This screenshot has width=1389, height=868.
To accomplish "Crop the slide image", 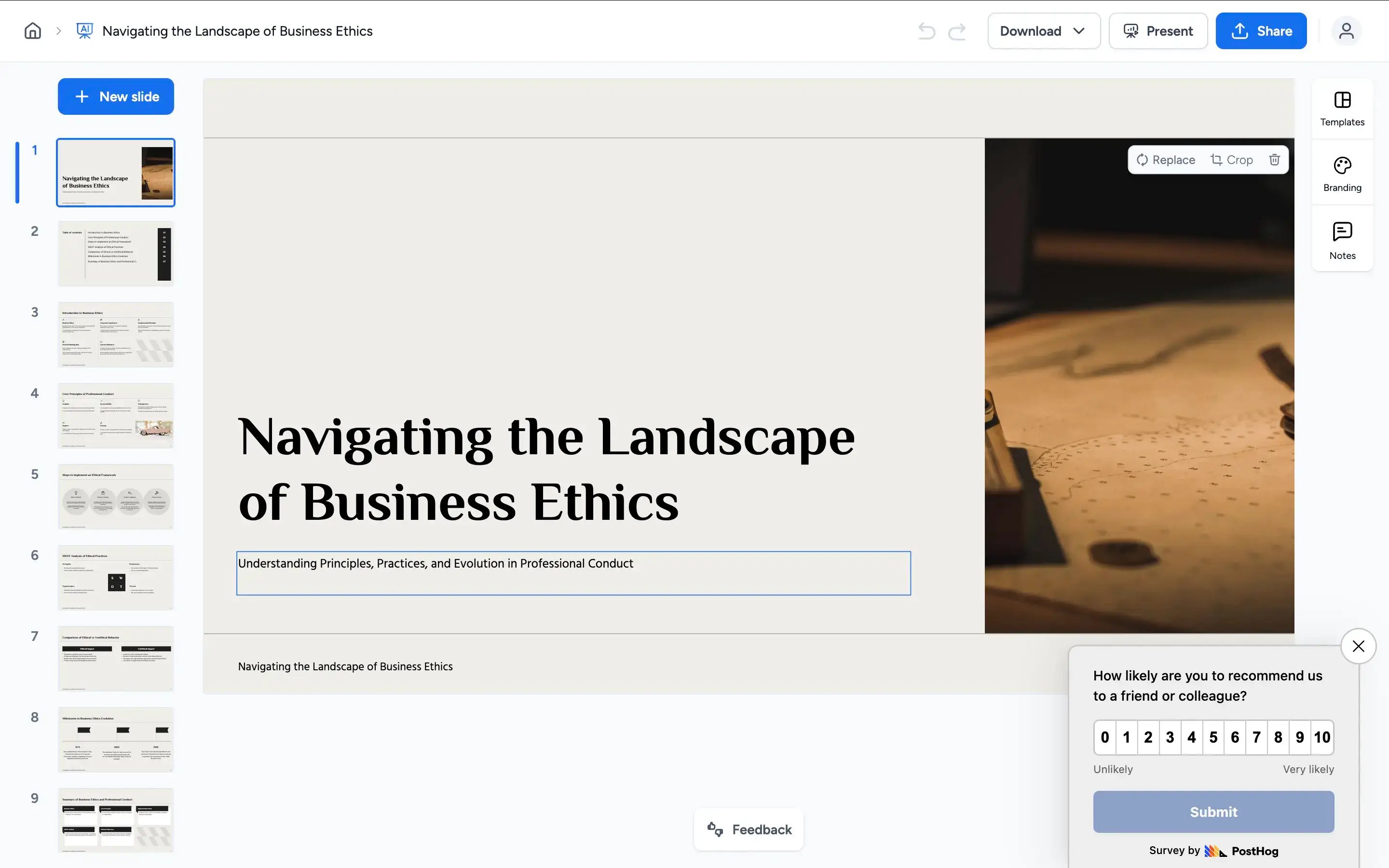I will coord(1232,160).
